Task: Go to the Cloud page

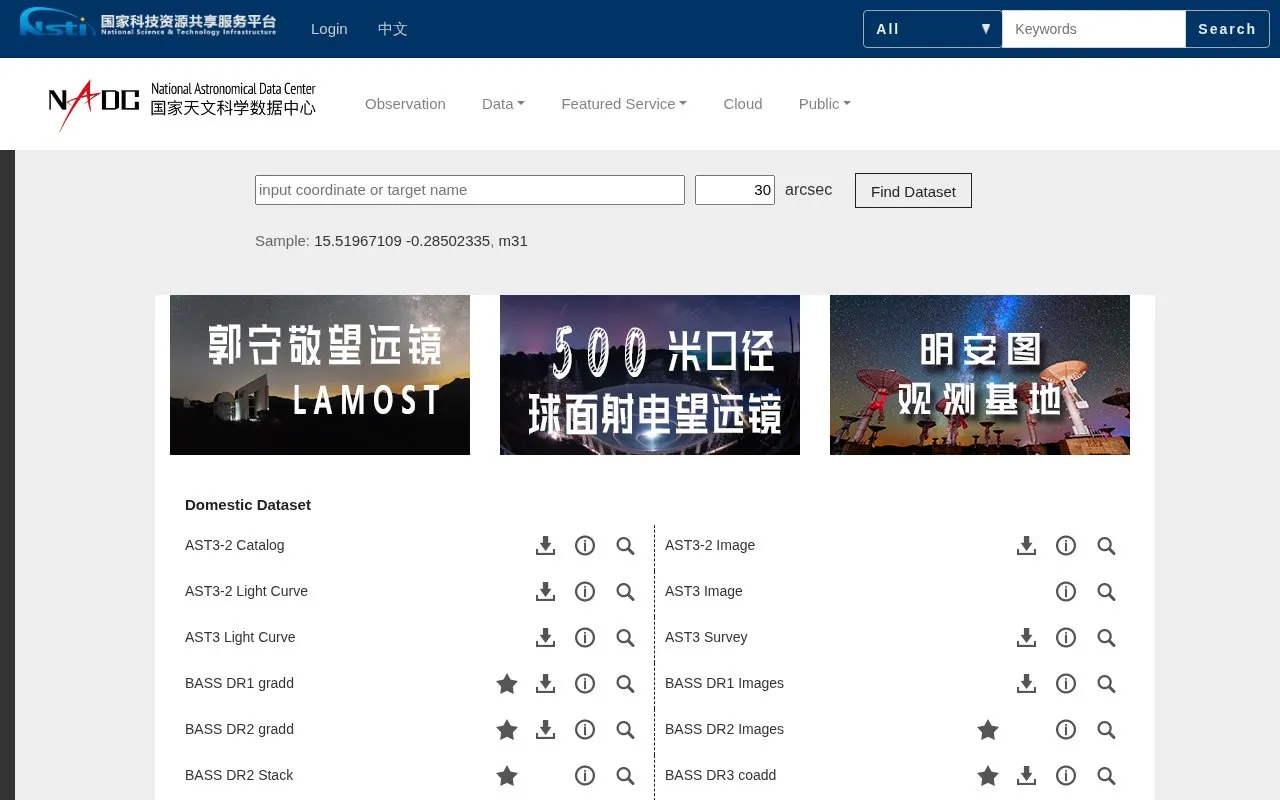Action: (743, 104)
